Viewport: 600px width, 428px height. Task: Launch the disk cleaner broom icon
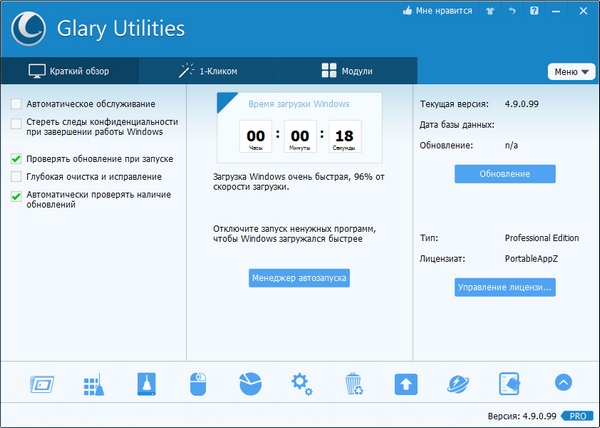145,383
